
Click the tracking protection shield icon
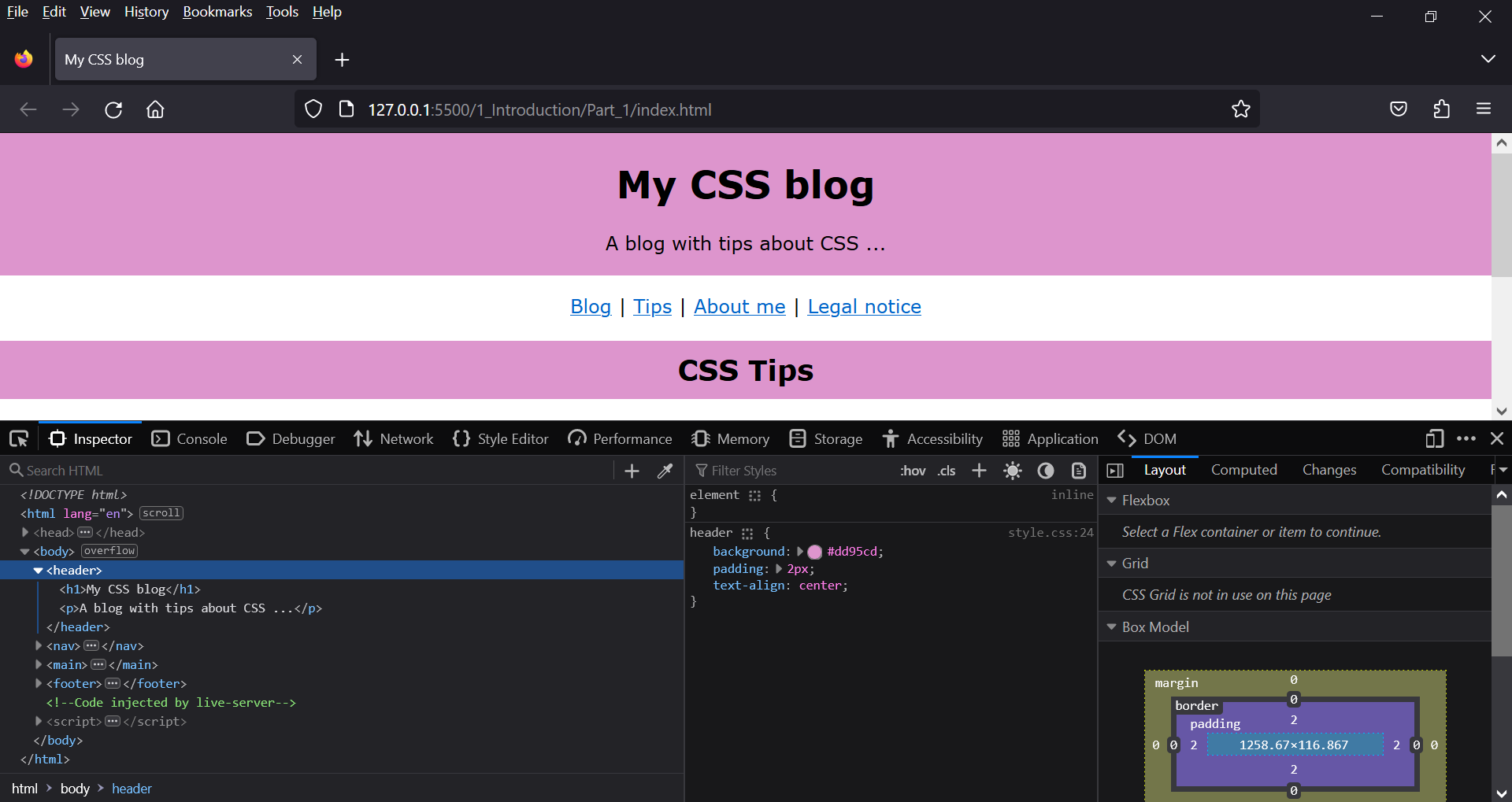(x=313, y=109)
